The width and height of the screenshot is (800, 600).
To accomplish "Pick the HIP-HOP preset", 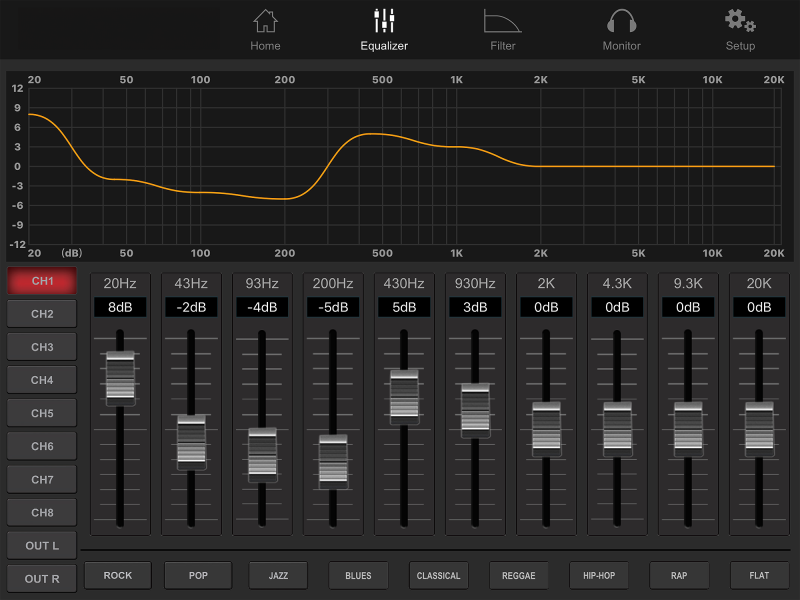I will (x=599, y=575).
